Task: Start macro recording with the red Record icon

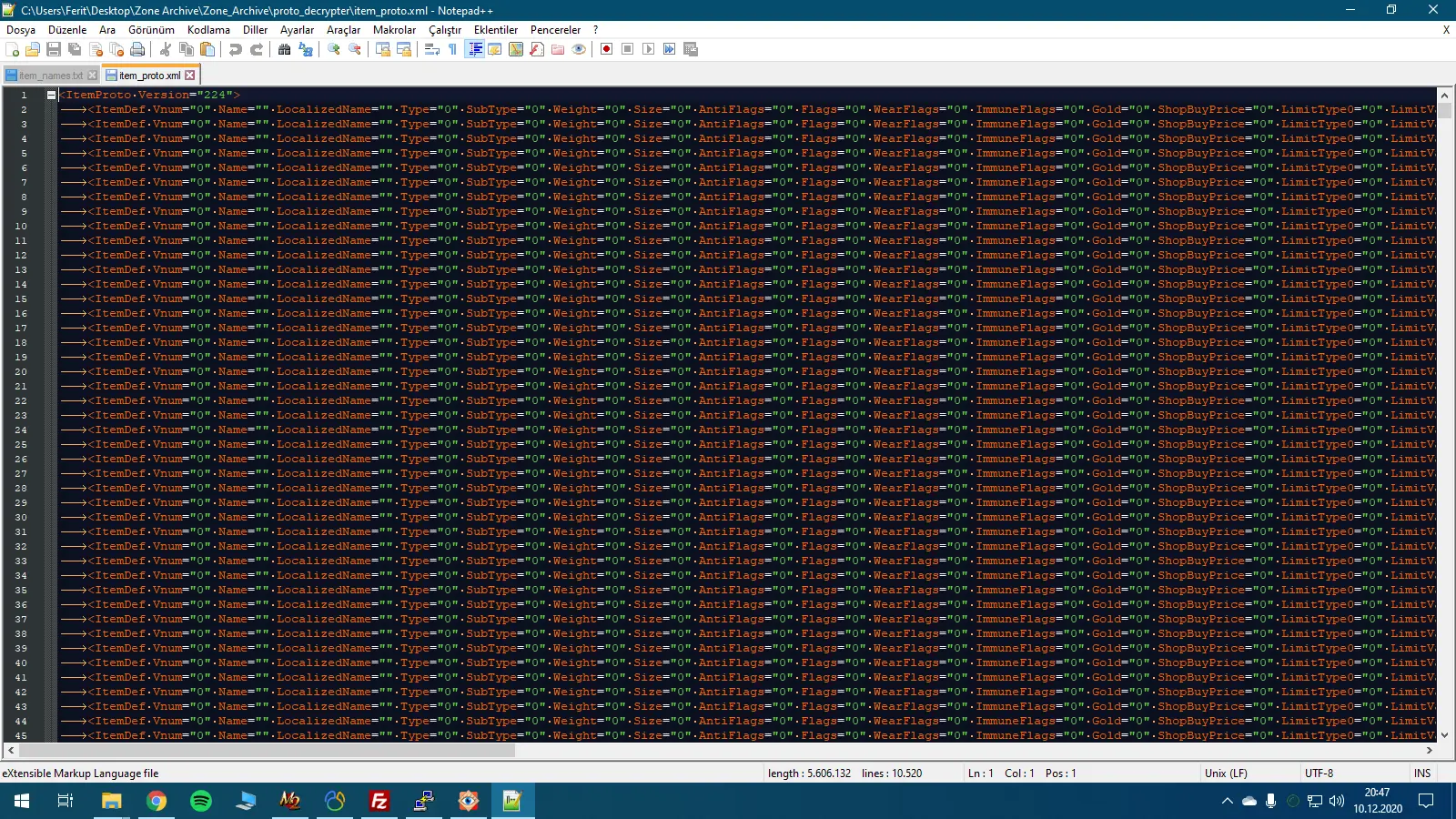Action: [607, 49]
